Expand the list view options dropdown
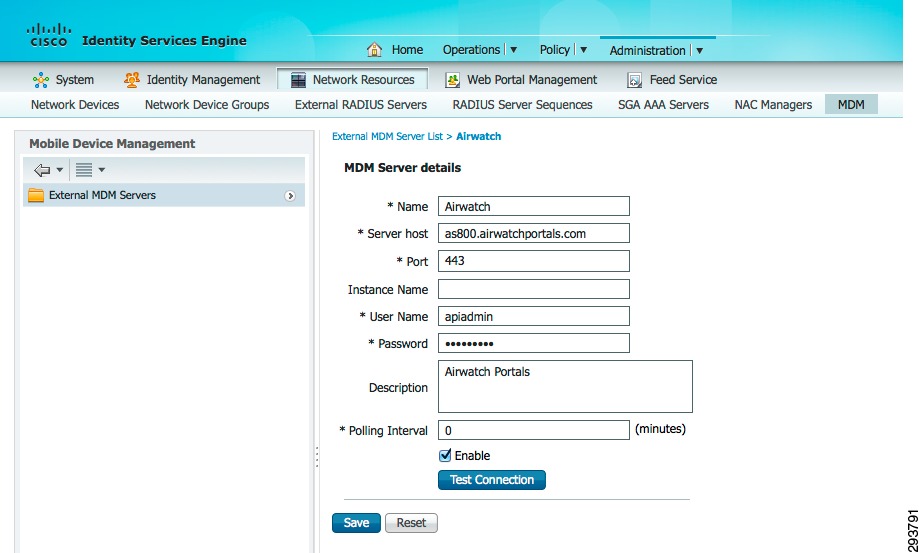The width and height of the screenshot is (919, 553). click(x=101, y=170)
